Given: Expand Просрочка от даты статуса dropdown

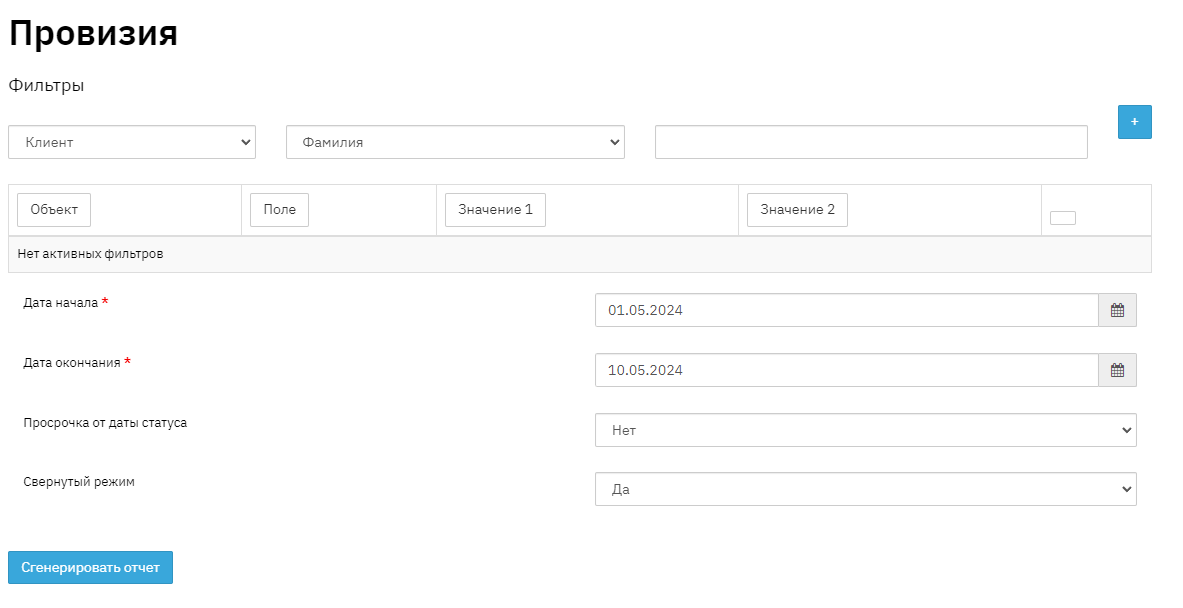Looking at the screenshot, I should coord(865,430).
